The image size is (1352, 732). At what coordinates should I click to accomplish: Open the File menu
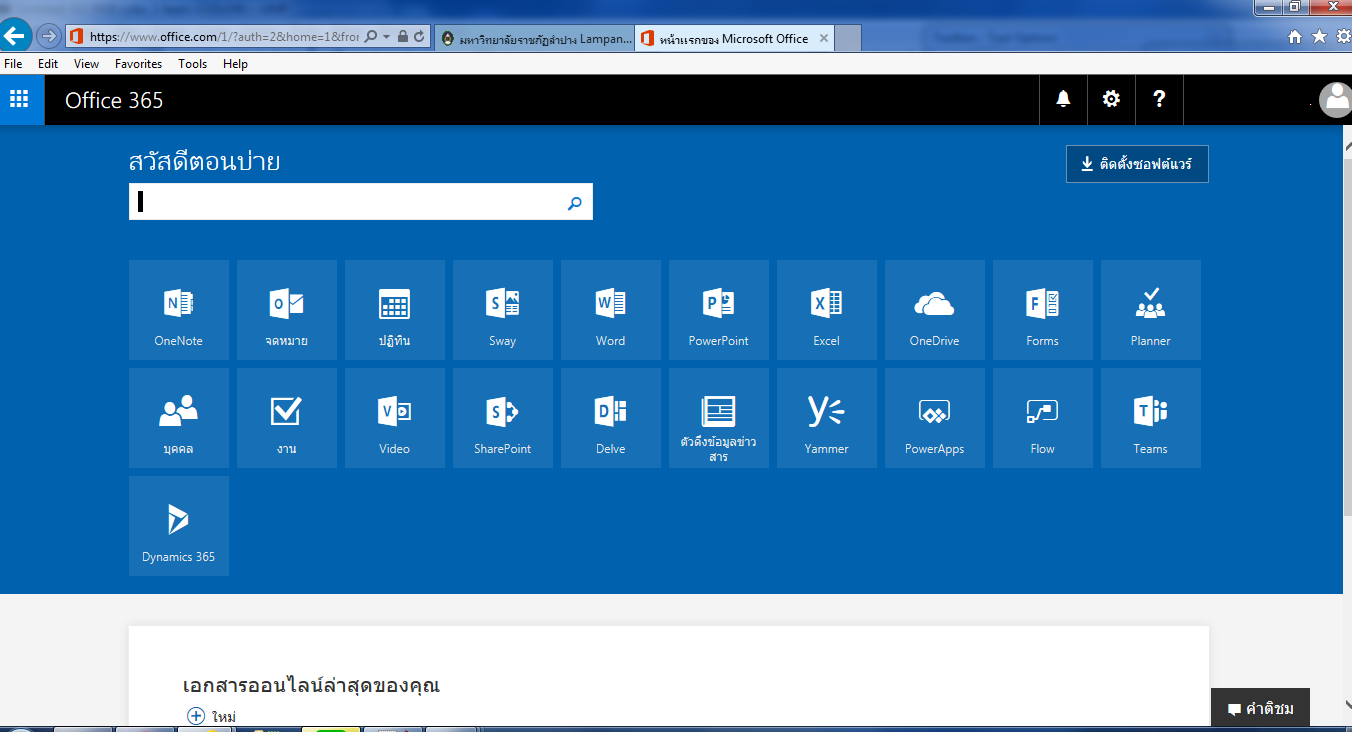(x=13, y=63)
